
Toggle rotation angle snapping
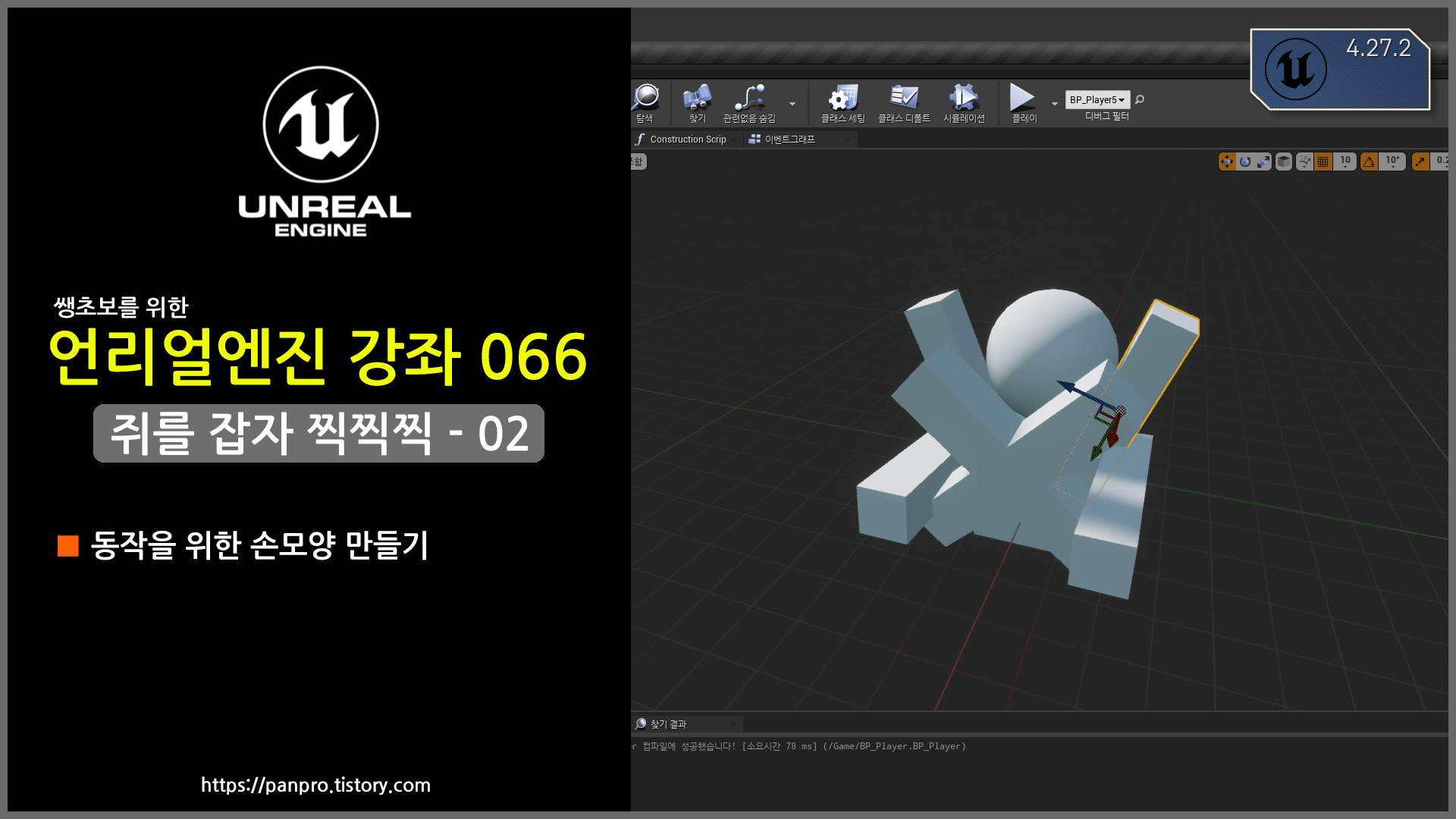click(x=1369, y=162)
